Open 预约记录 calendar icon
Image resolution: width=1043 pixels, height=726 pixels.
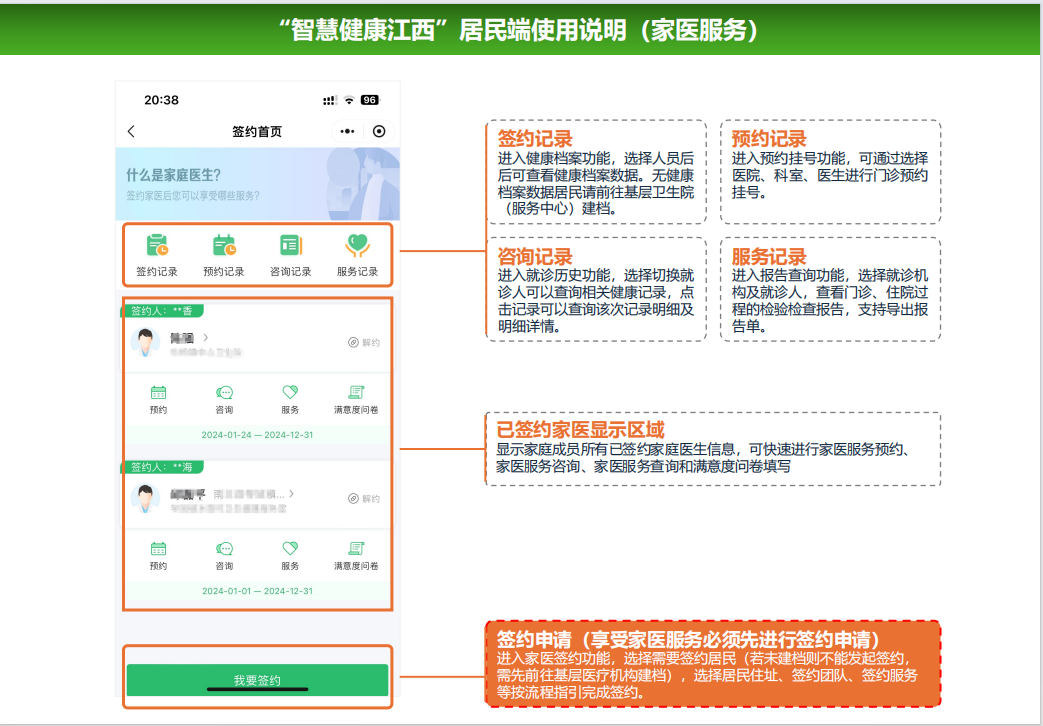224,246
